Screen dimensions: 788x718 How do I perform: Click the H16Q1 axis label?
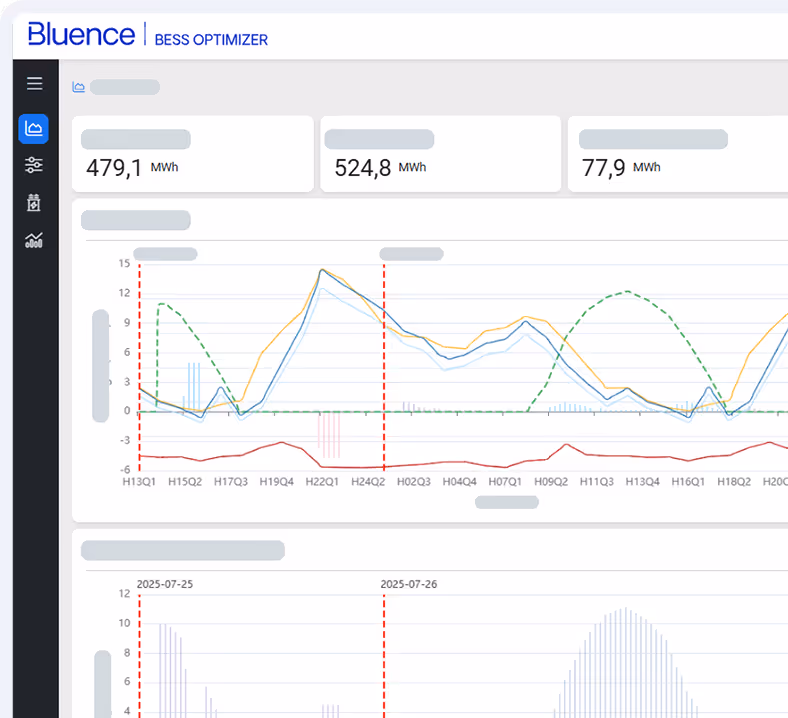688,482
